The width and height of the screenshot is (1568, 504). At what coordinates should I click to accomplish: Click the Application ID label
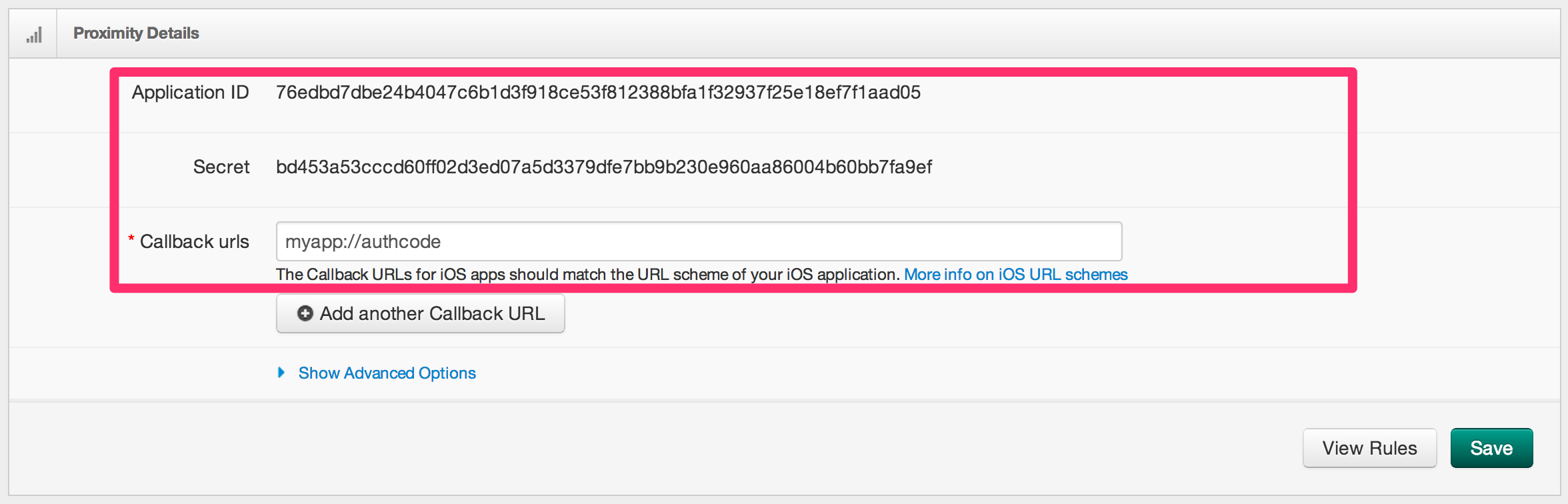point(190,92)
